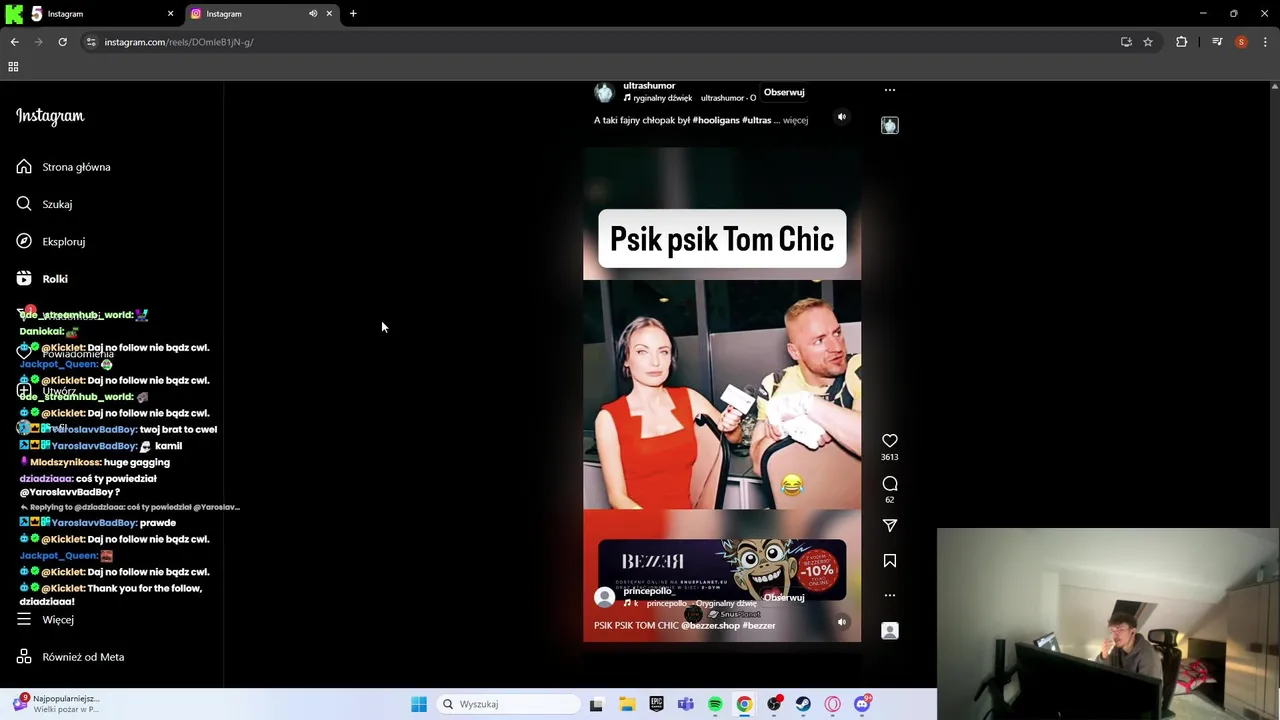Open more options beside the princepolo_ reel
1280x720 pixels.
[x=890, y=595]
